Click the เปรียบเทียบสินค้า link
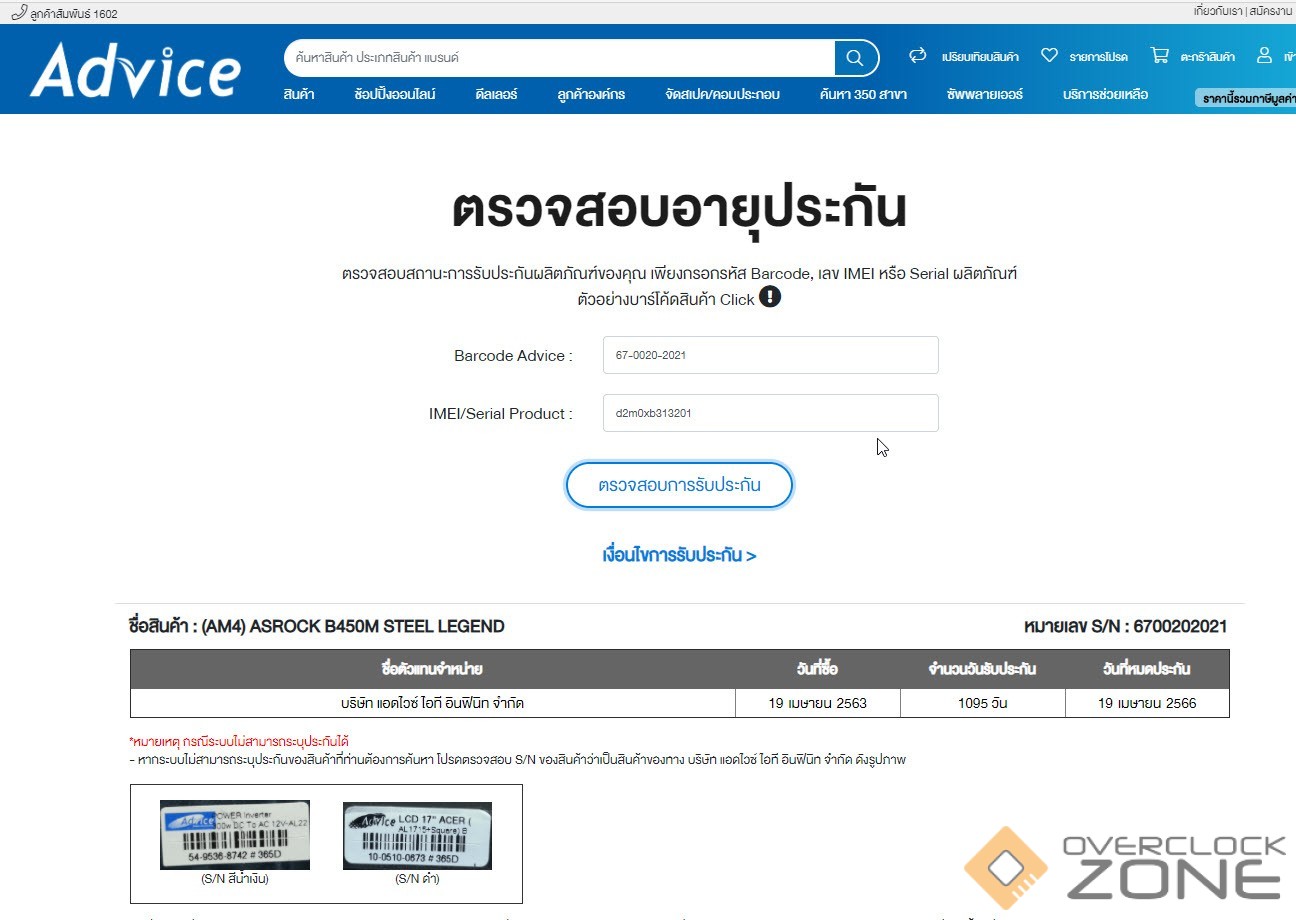Image resolution: width=1296 pixels, height=920 pixels. coord(980,57)
